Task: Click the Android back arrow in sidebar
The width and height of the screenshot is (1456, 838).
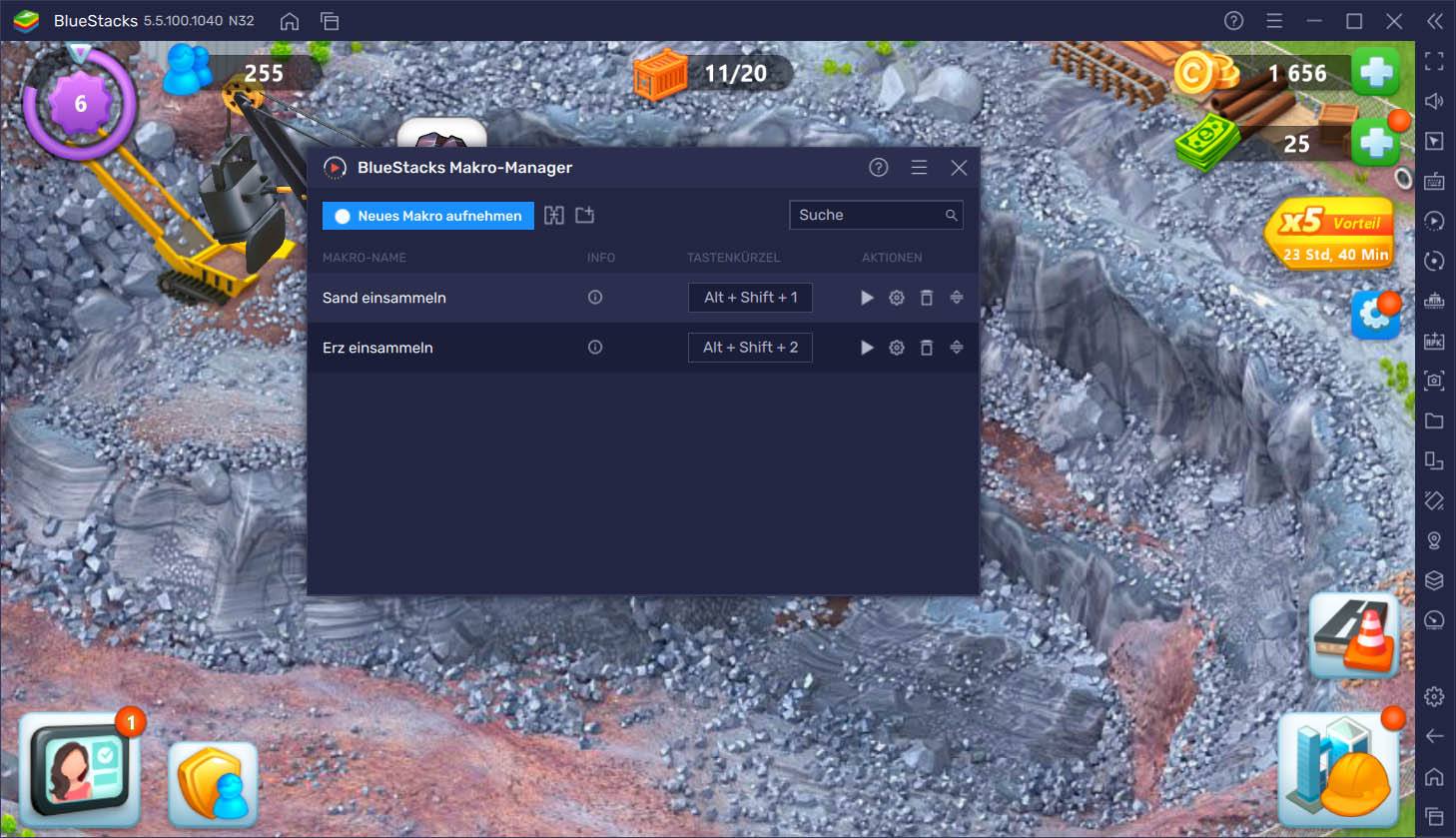Action: tap(1434, 736)
